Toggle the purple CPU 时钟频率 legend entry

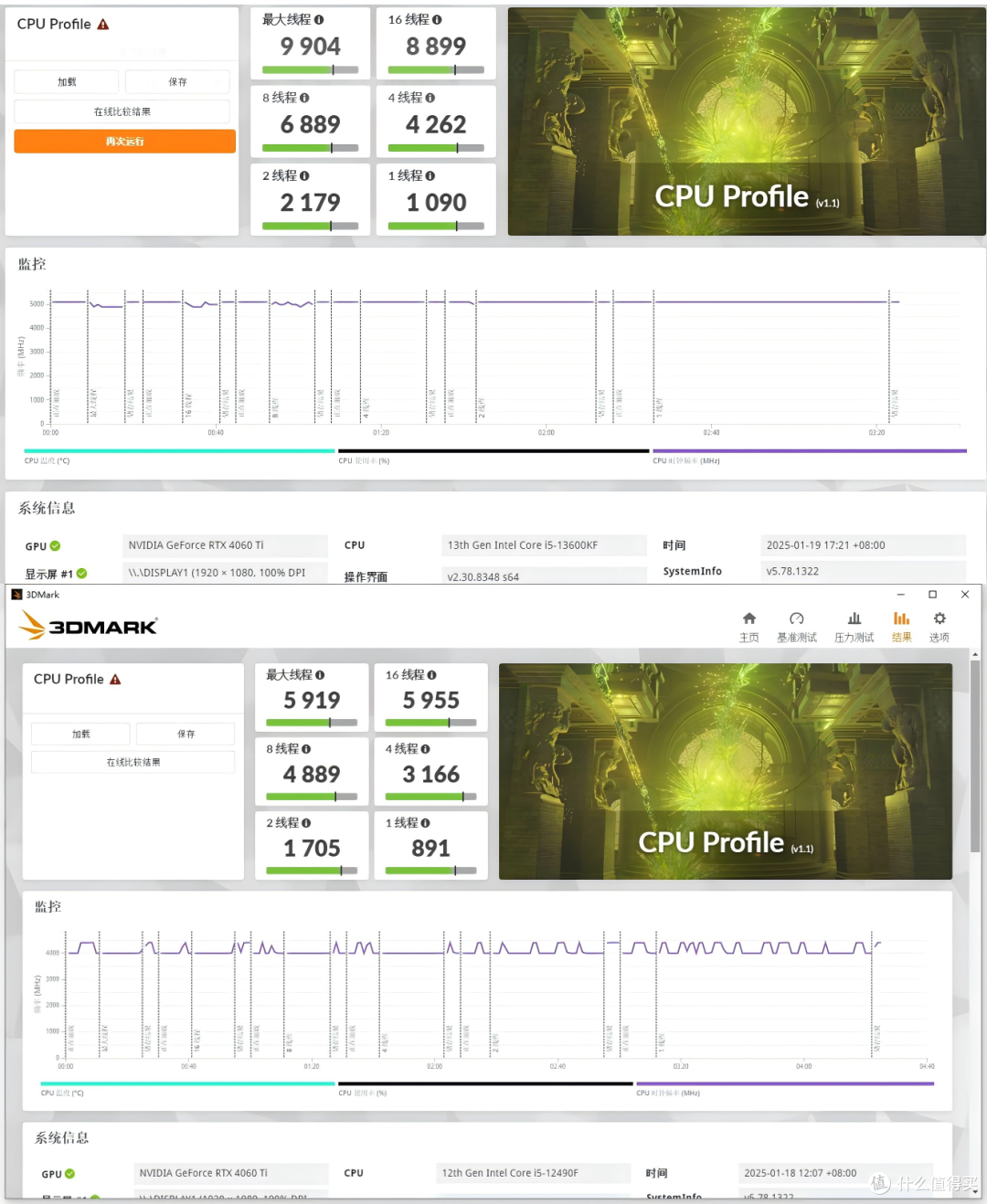pyautogui.click(x=684, y=460)
